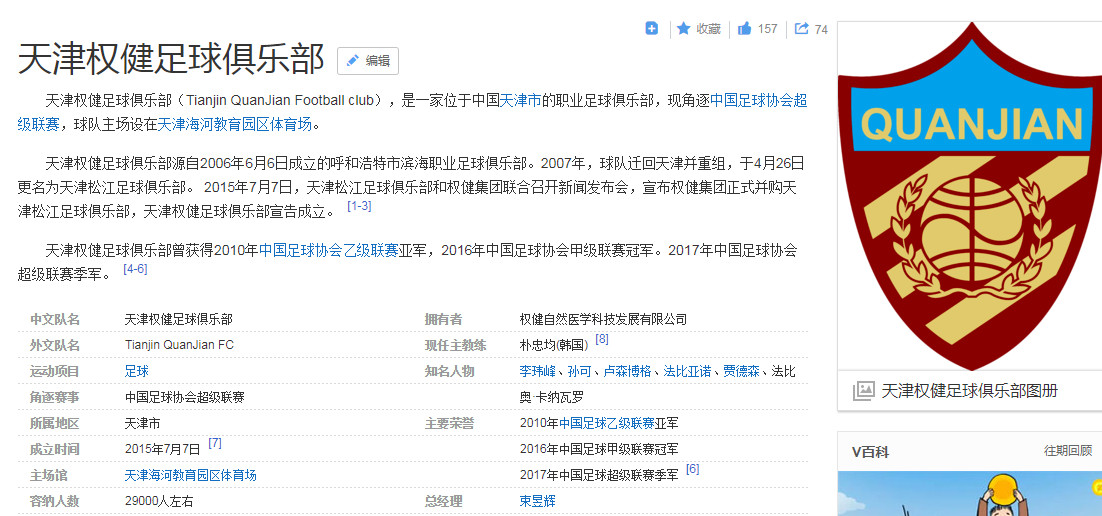Click the 主要荣誉 field label
The width and height of the screenshot is (1102, 516).
click(449, 423)
